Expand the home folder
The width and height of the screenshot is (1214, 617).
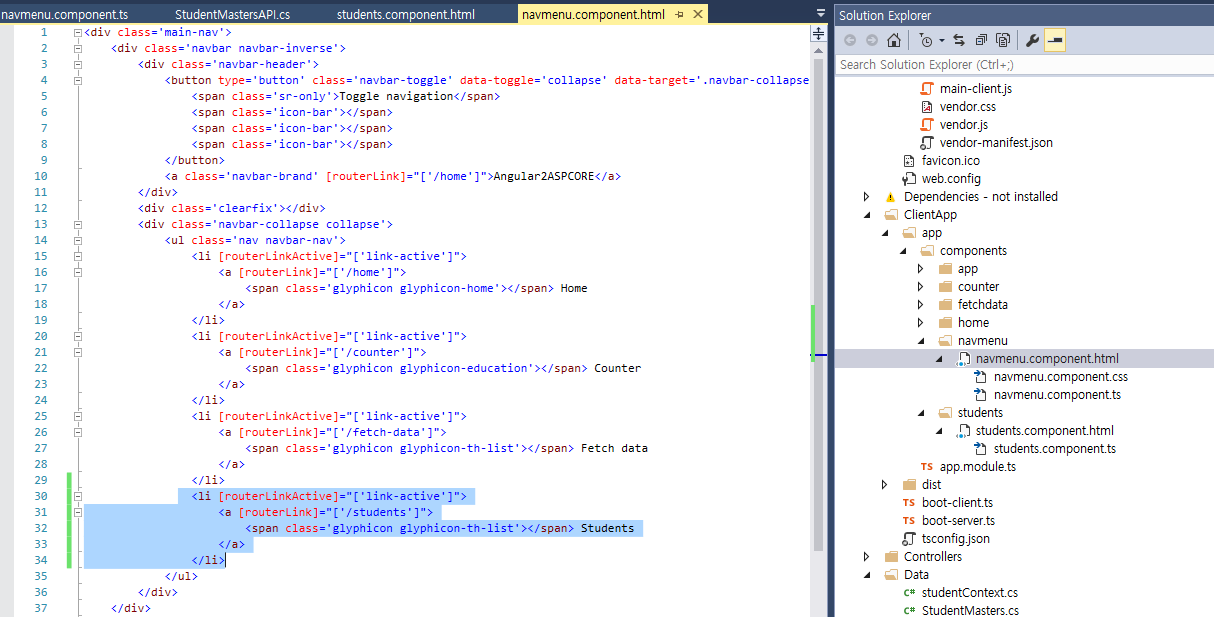pyautogui.click(x=921, y=323)
